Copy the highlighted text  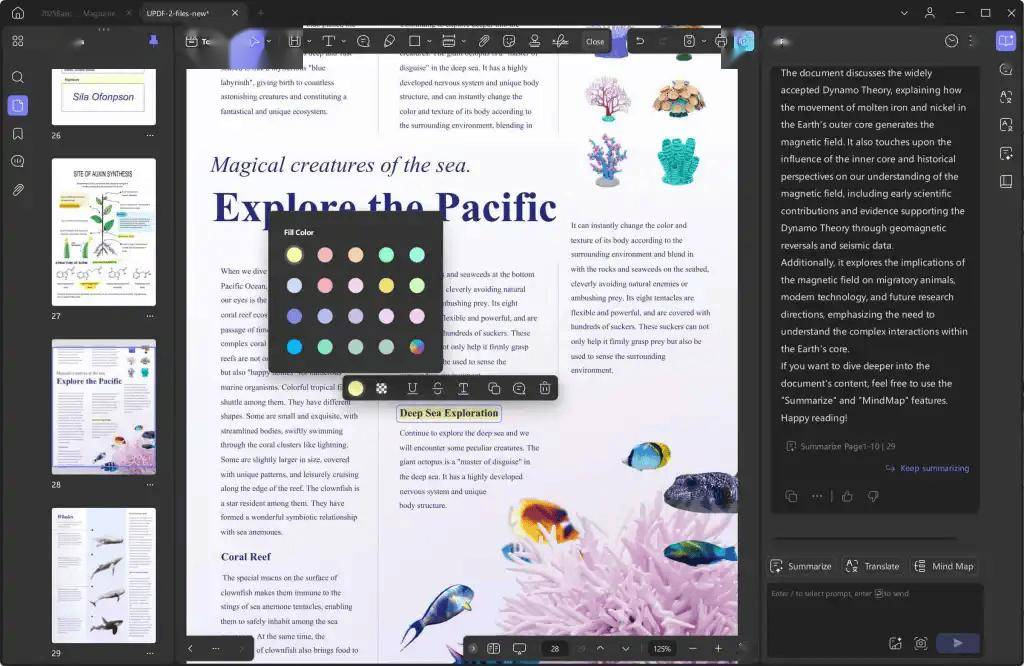(x=494, y=388)
